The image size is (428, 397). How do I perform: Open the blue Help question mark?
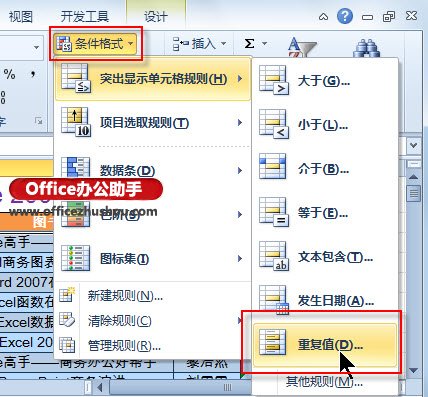click(344, 16)
